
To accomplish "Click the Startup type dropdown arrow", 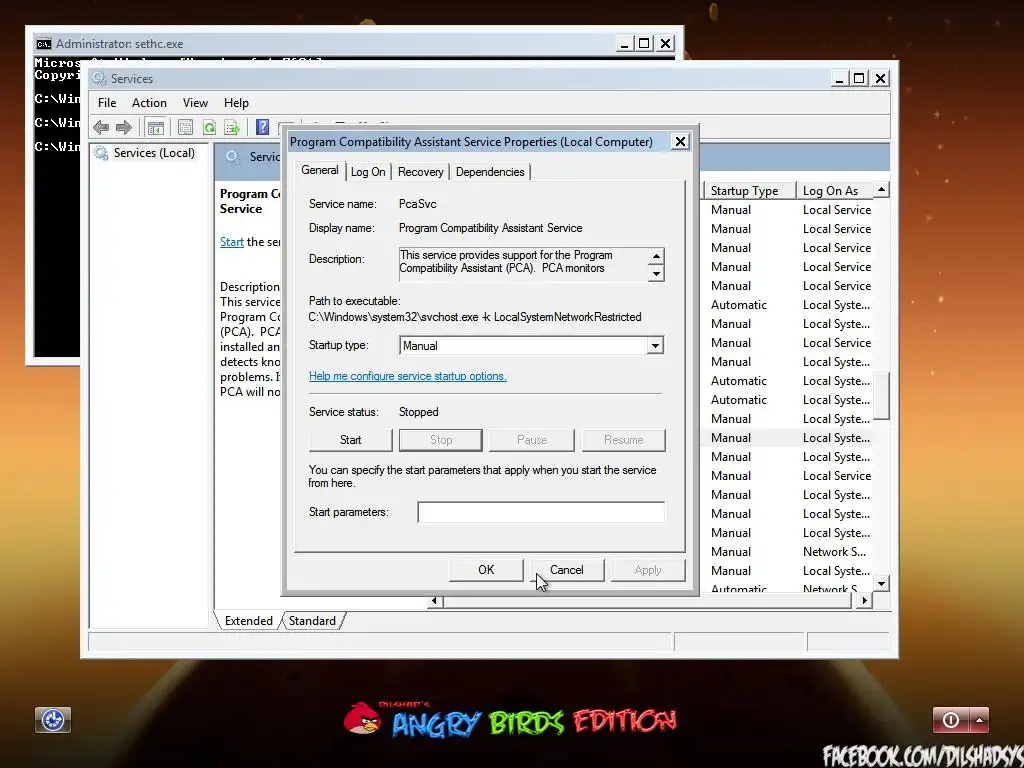I will pyautogui.click(x=655, y=345).
